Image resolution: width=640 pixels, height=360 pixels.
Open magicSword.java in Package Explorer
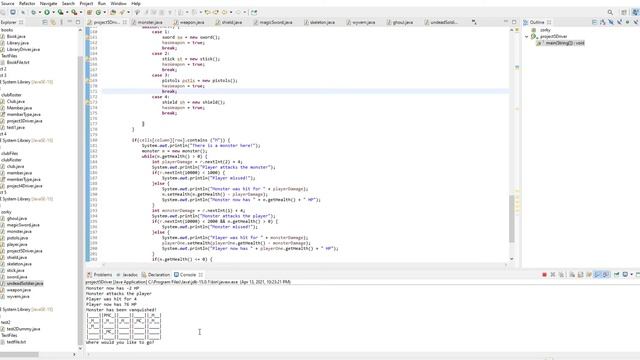(x=23, y=225)
